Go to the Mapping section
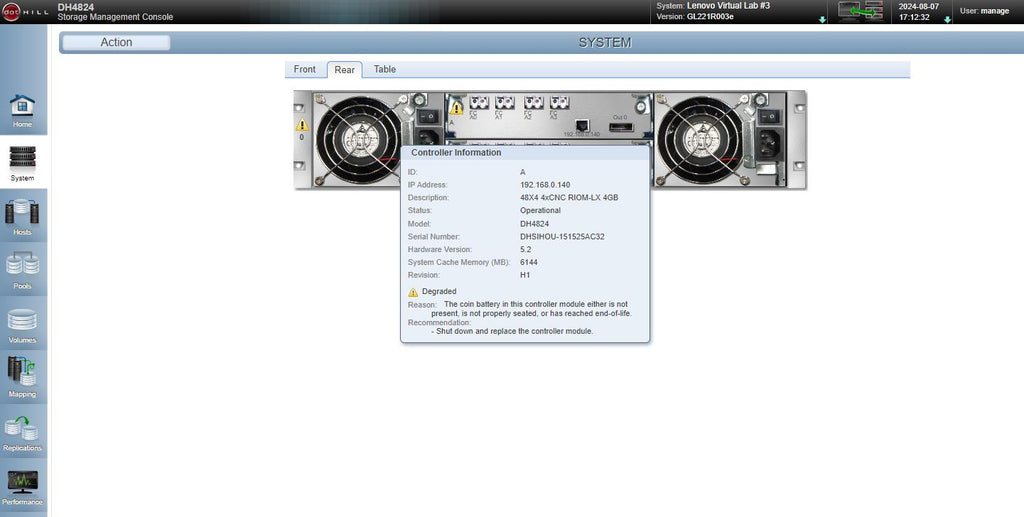 click(22, 379)
